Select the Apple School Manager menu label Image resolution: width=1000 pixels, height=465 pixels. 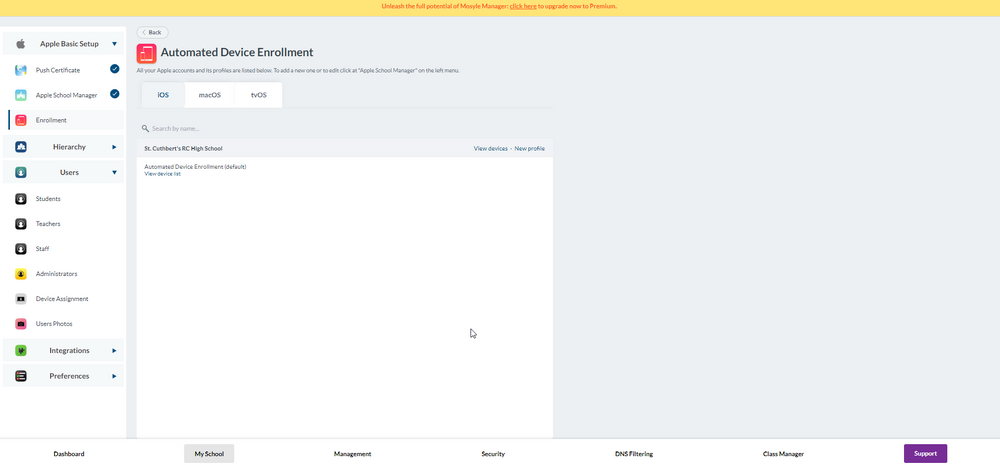tap(66, 96)
